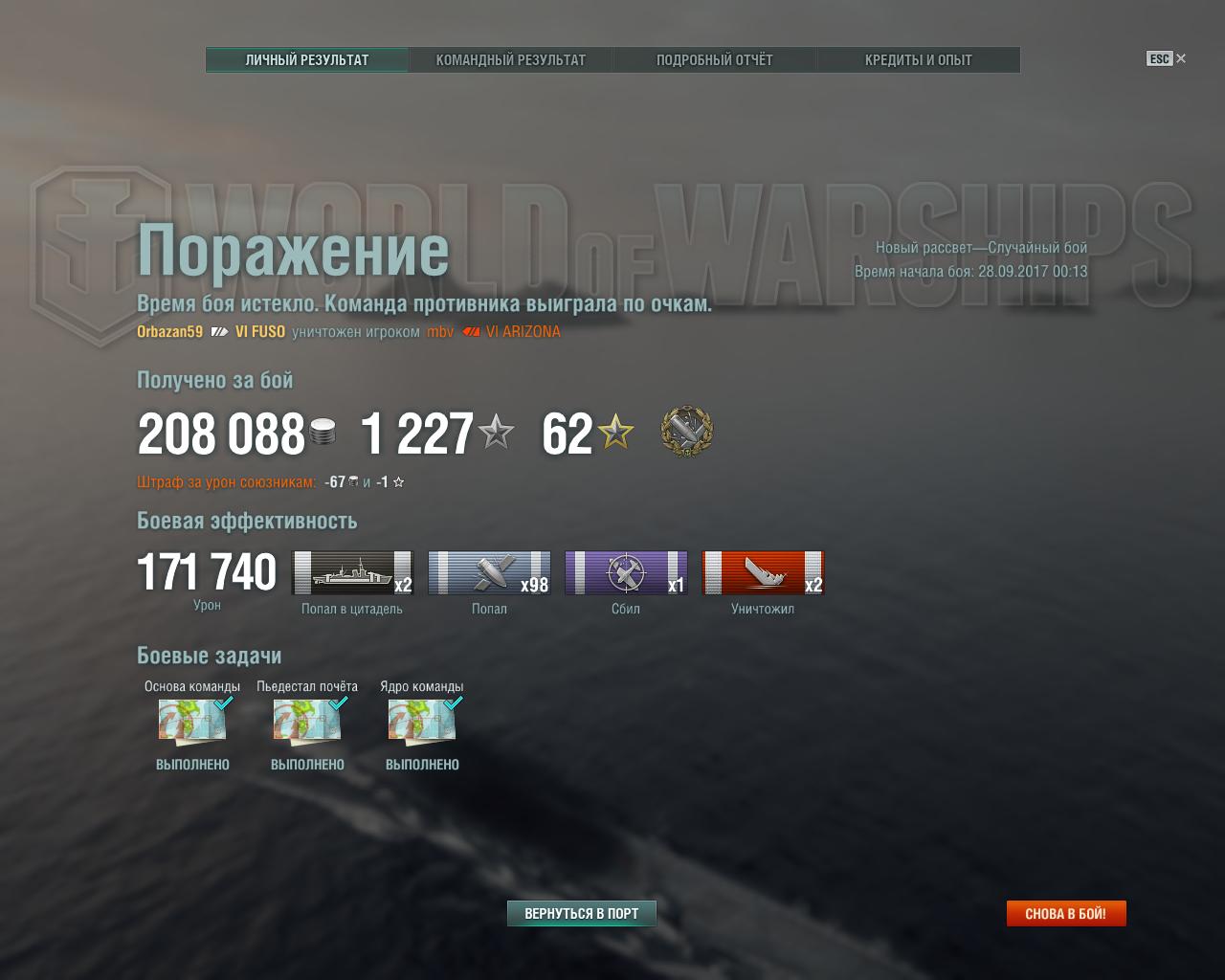
Task: Open the Основа команды mission thumbnail
Action: (x=192, y=722)
